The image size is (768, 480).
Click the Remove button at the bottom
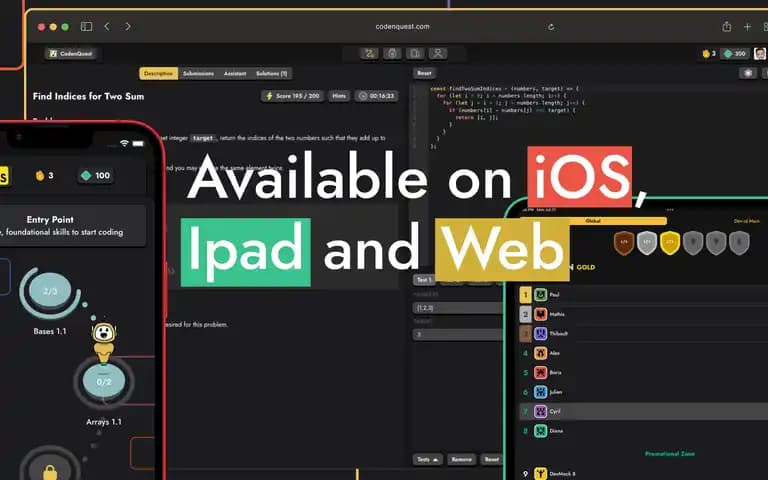click(461, 459)
